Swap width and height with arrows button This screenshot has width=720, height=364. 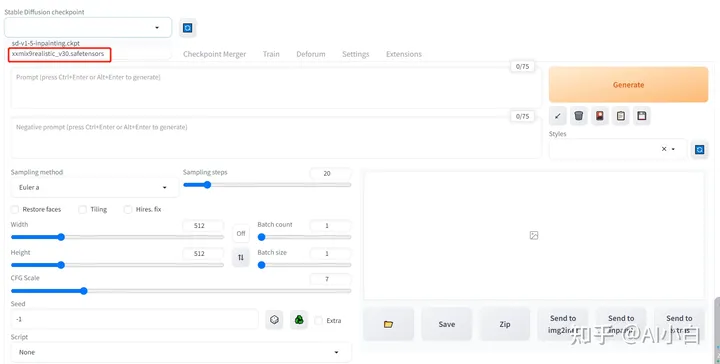[x=241, y=258]
